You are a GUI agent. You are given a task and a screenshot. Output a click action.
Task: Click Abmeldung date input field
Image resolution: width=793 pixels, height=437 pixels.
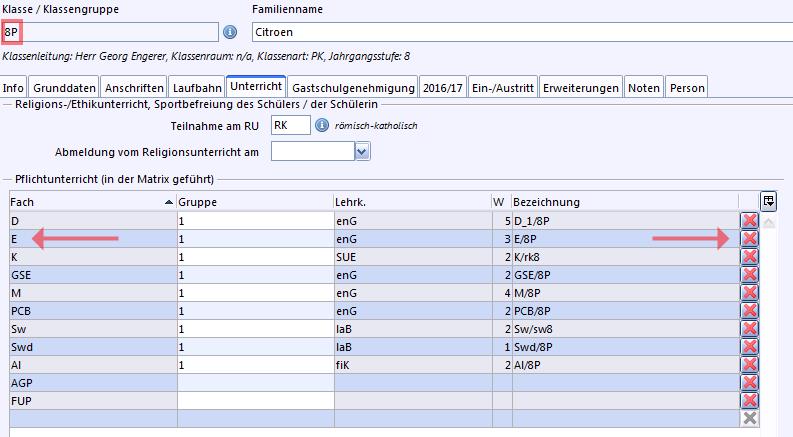(313, 151)
